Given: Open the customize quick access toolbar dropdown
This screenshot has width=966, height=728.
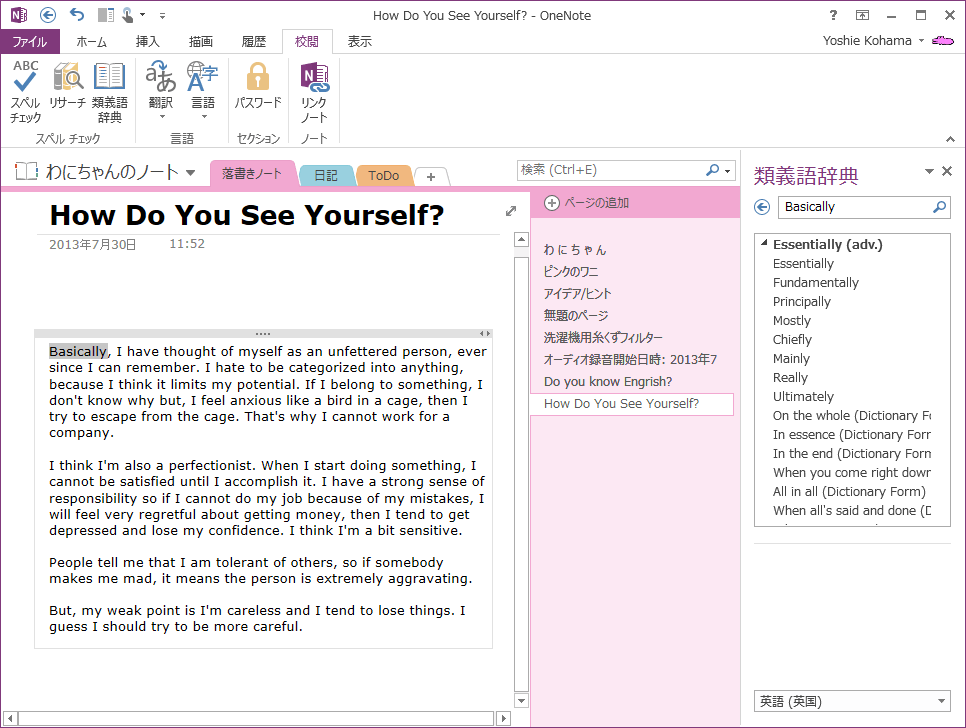Looking at the screenshot, I should [163, 15].
